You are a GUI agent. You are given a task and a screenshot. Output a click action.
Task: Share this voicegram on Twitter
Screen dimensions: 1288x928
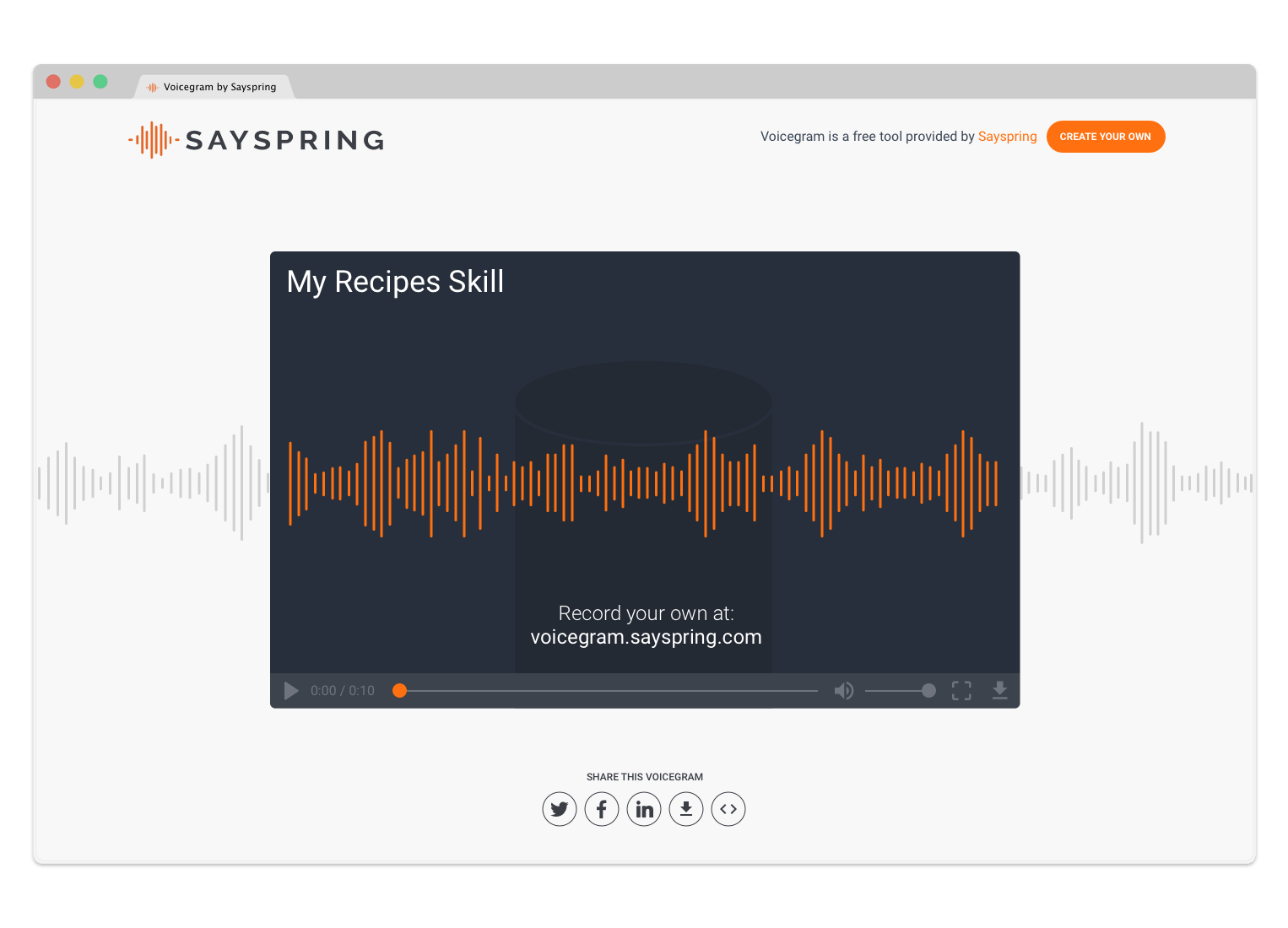point(560,809)
